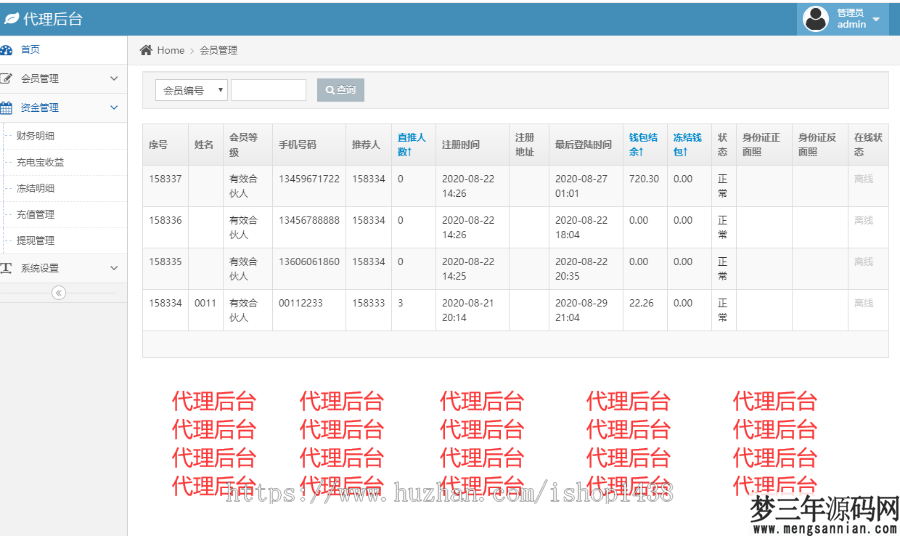This screenshot has width=900, height=536.
Task: Click the 系统设置 text icon in sidebar
Action: (6, 268)
